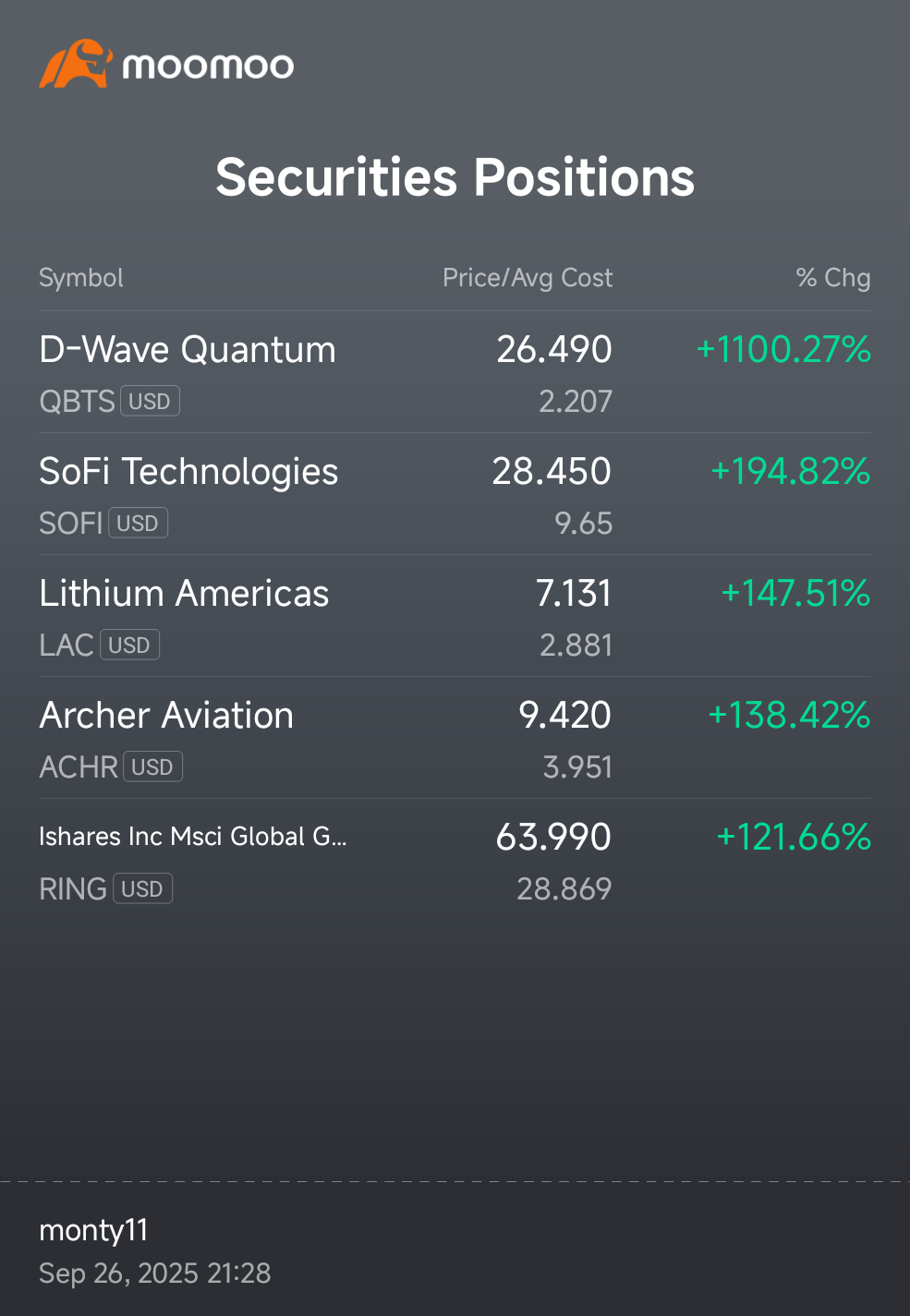Click the 63.990 price for RING
The image size is (910, 1316).
[x=553, y=837]
